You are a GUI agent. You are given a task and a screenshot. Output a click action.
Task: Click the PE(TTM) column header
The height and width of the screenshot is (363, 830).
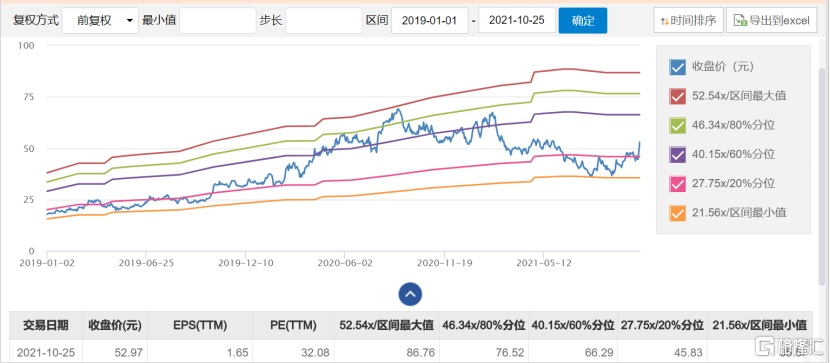(293, 325)
